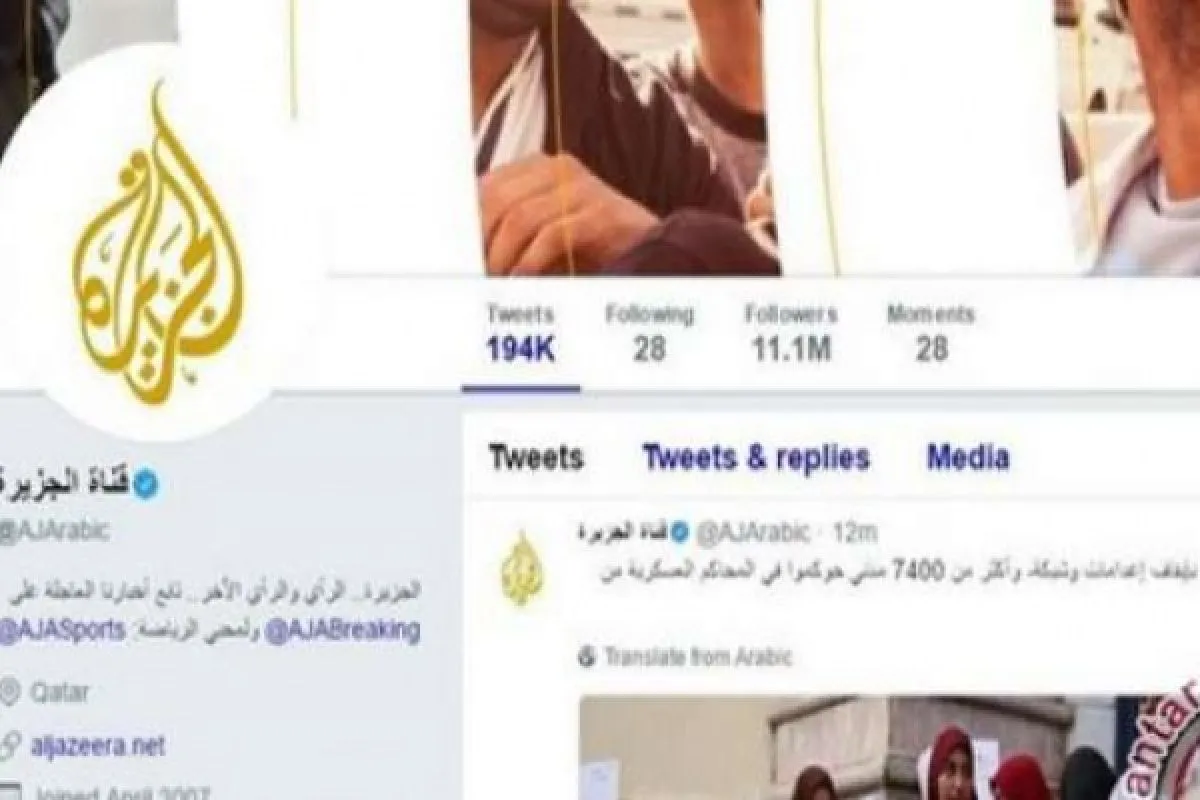Click the globe icon next to Translate from Arabic
This screenshot has height=800, width=1200.
coord(589,657)
